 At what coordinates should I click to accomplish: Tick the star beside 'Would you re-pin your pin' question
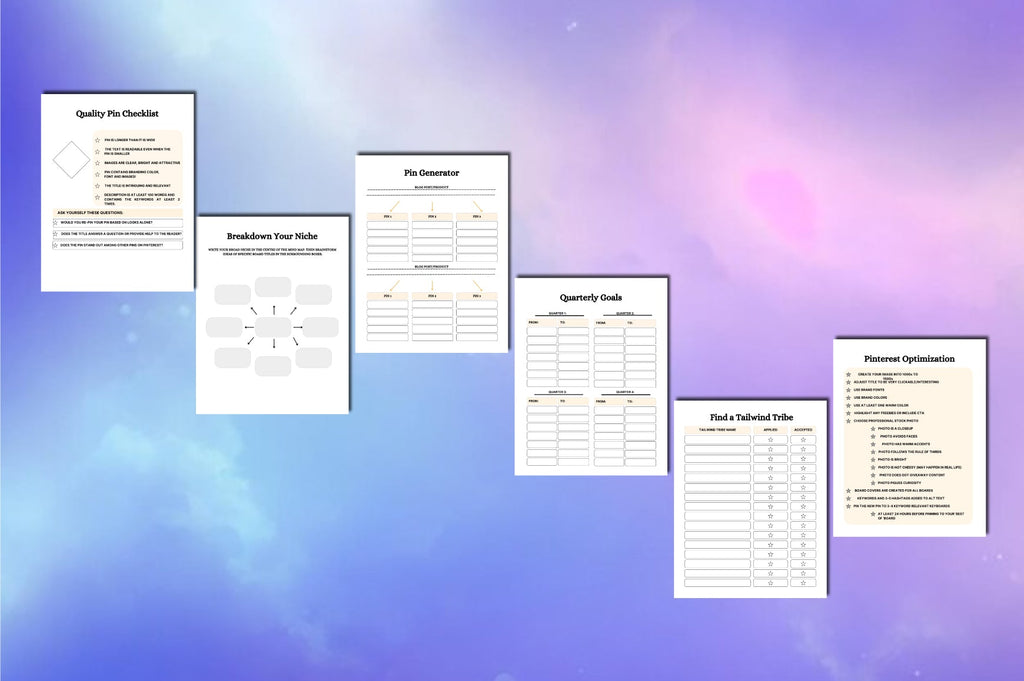56,223
